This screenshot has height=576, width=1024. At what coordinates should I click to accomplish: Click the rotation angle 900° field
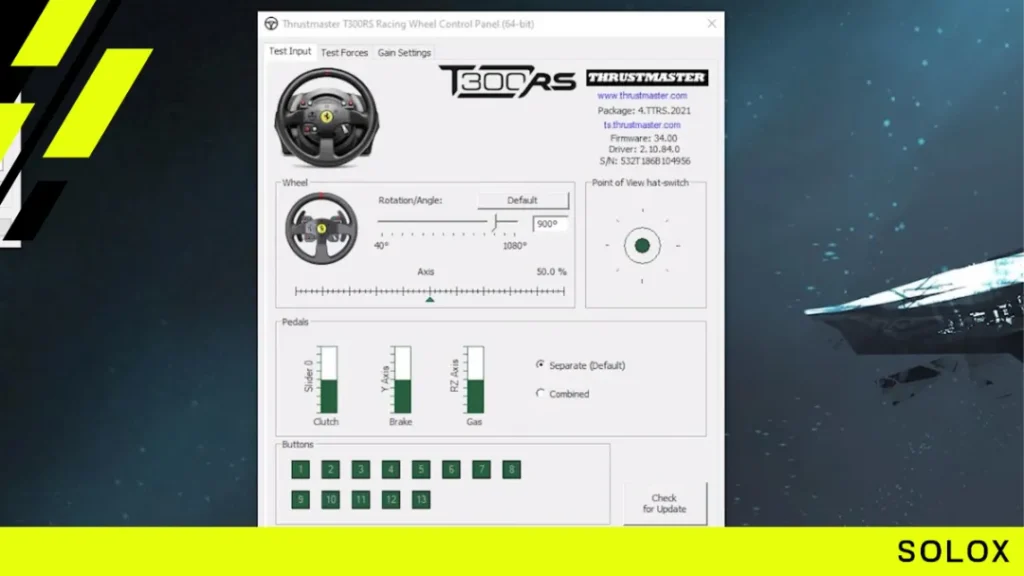click(x=550, y=224)
